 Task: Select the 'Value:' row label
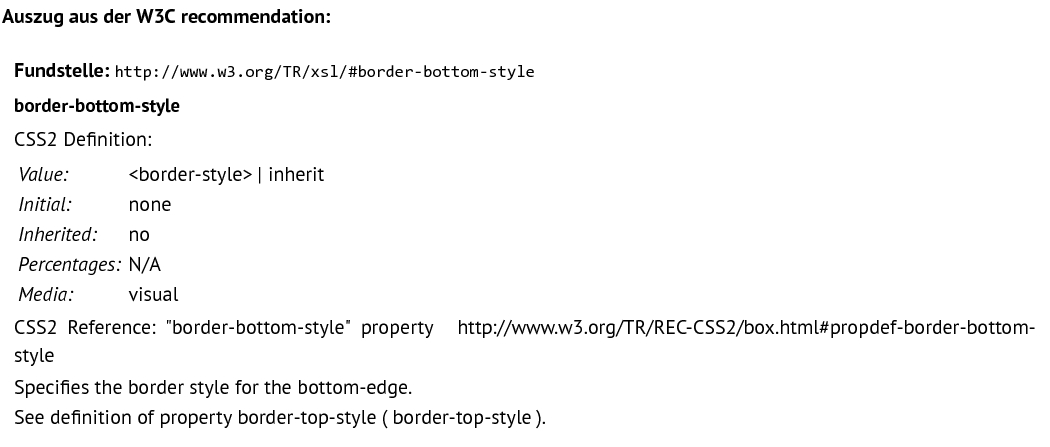coord(44,174)
